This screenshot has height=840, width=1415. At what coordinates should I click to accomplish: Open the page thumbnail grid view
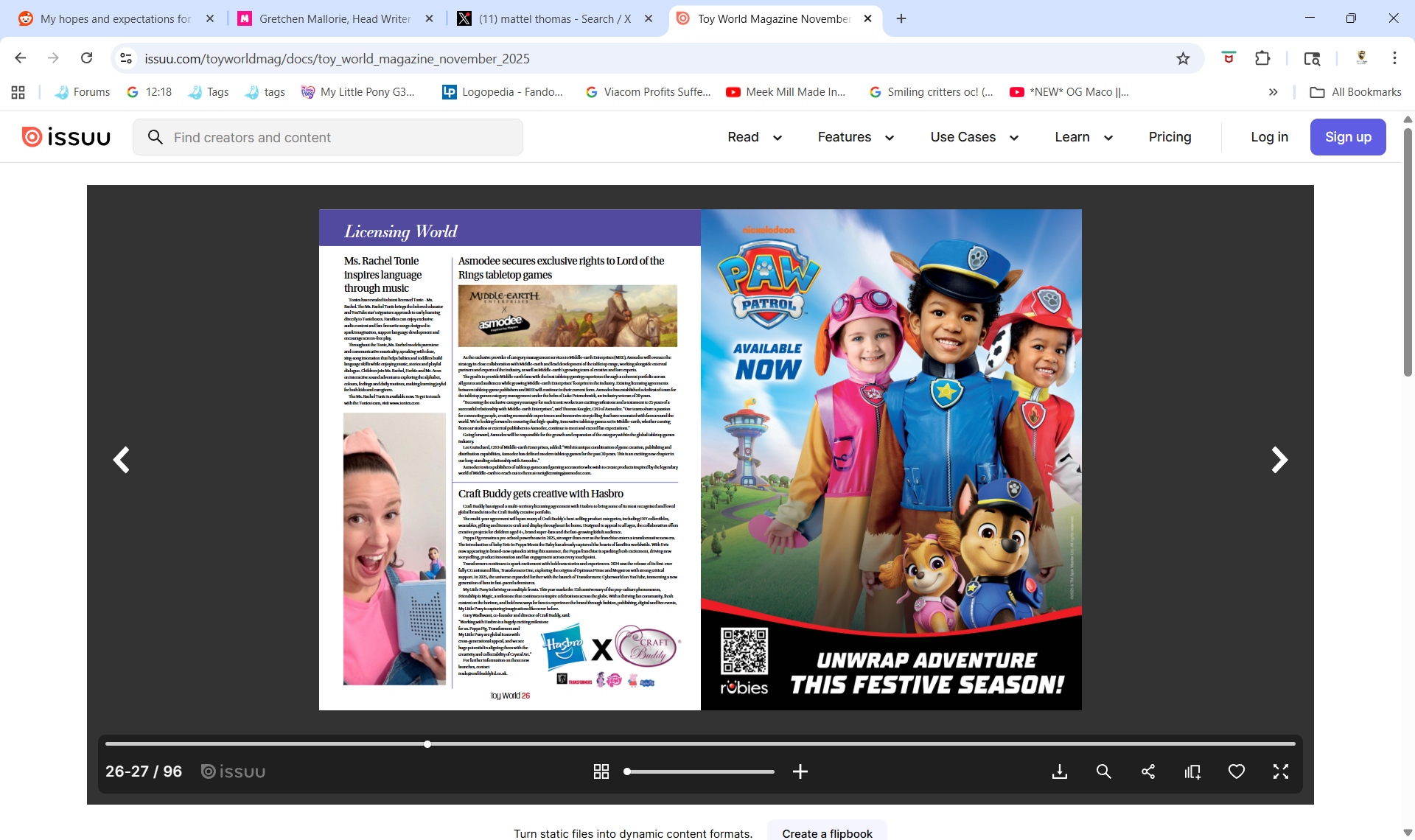[x=601, y=771]
